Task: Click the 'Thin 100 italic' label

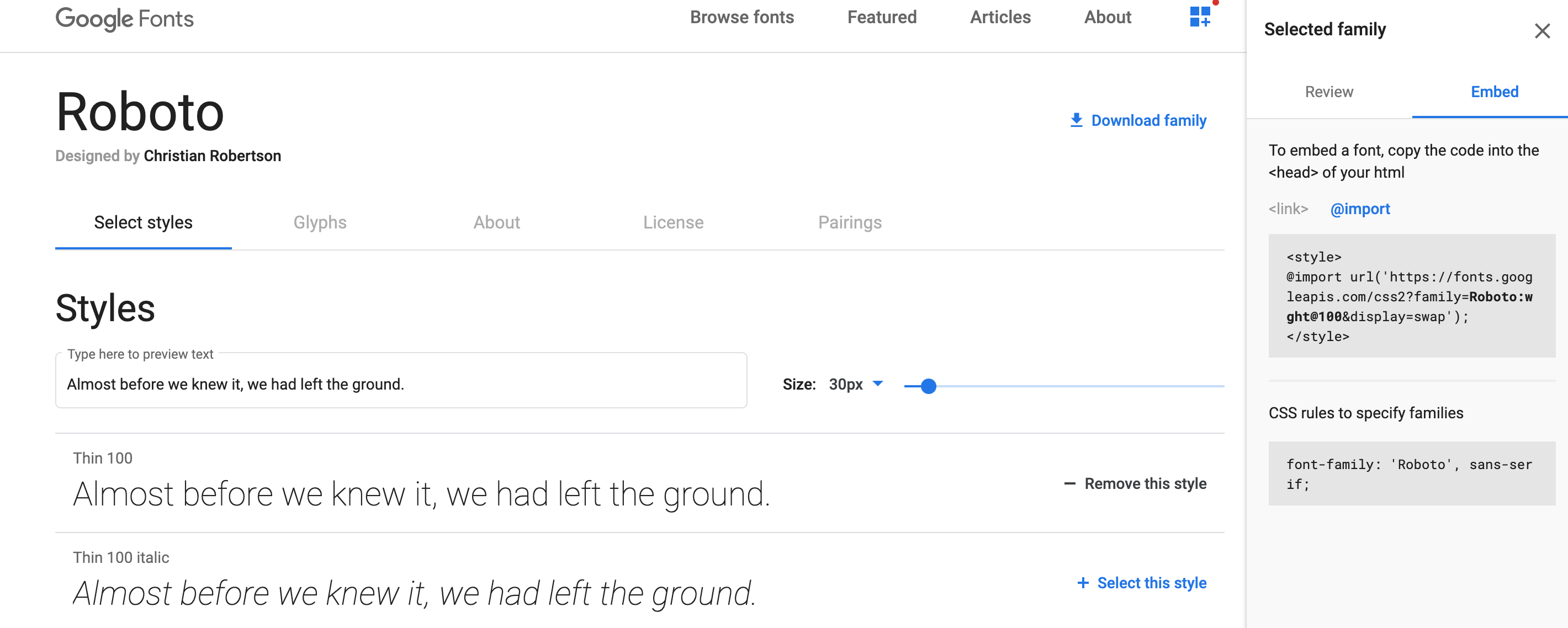Action: pos(121,557)
